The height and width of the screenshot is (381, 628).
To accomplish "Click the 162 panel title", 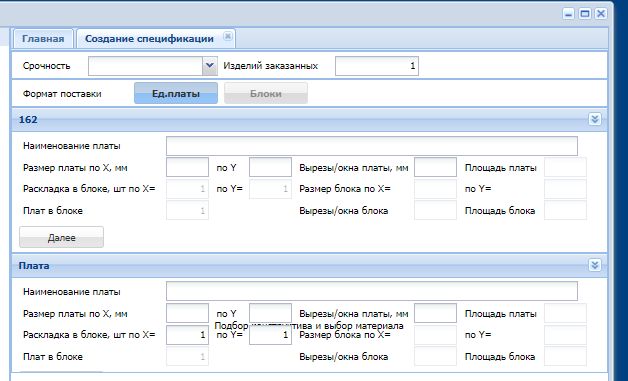I will point(28,119).
